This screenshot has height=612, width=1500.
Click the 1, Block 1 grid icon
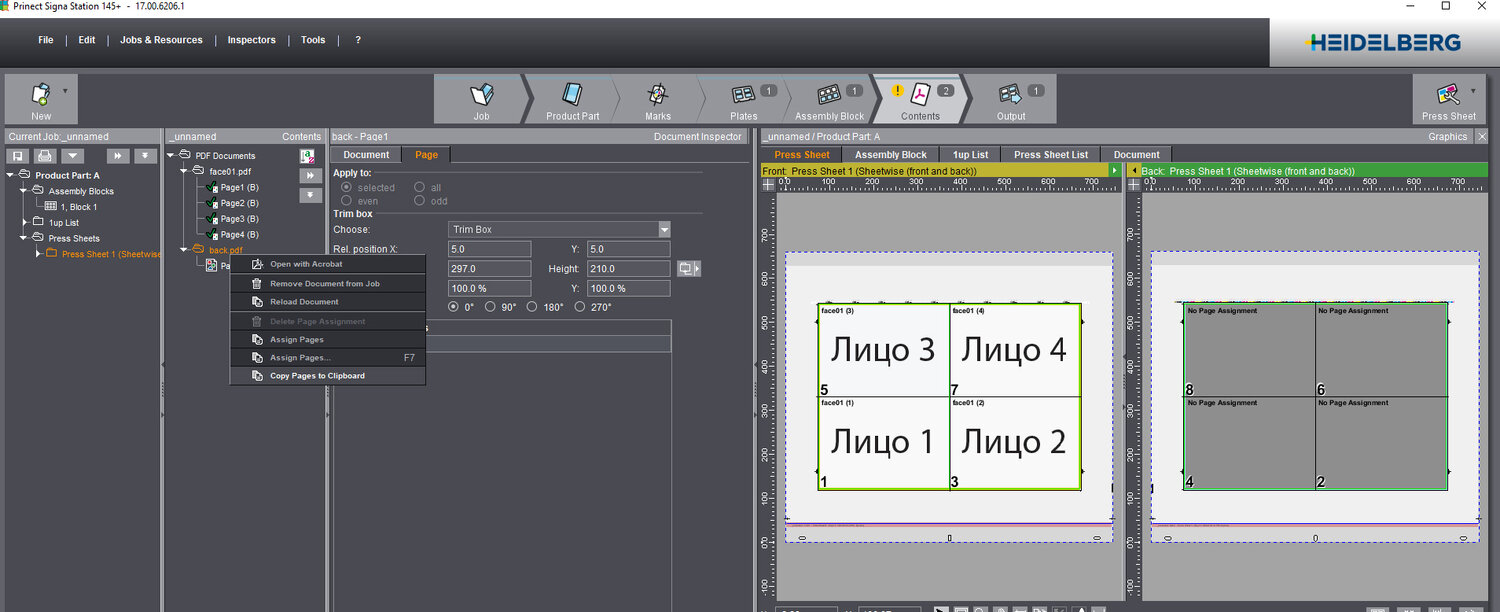click(51, 207)
